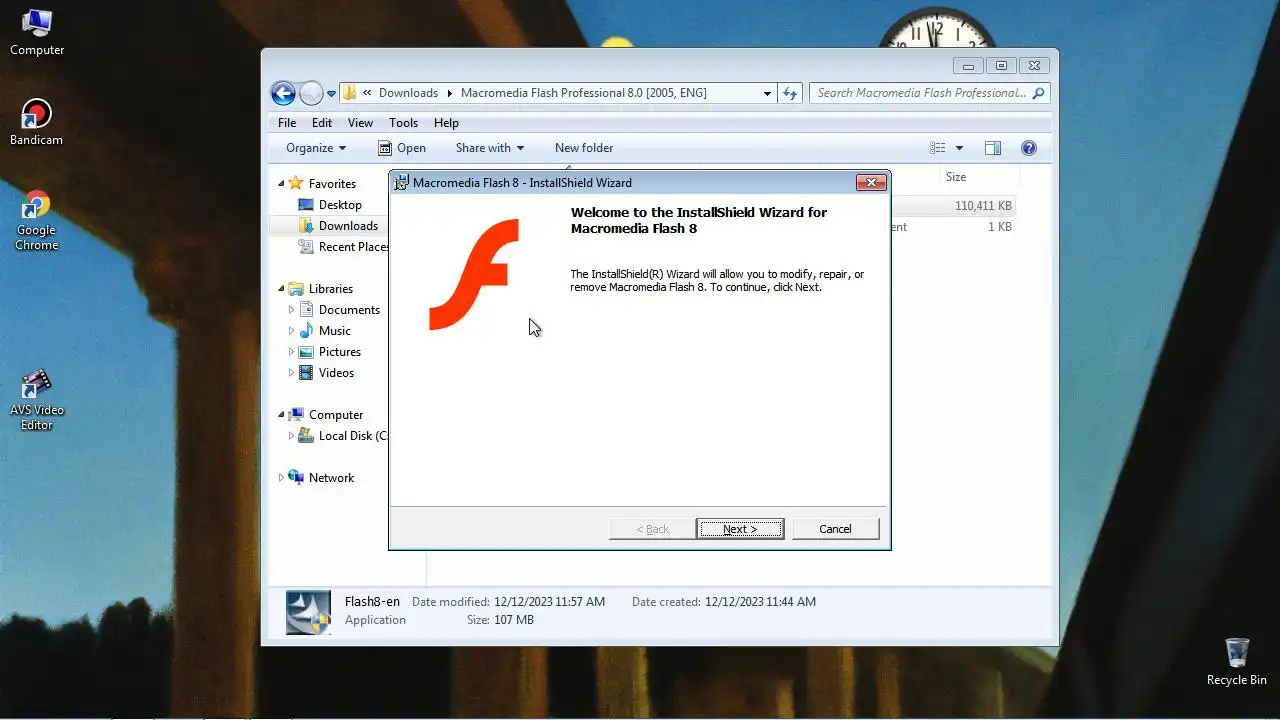Select Downloads in the navigation pane
This screenshot has width=1280, height=720.
click(x=348, y=226)
